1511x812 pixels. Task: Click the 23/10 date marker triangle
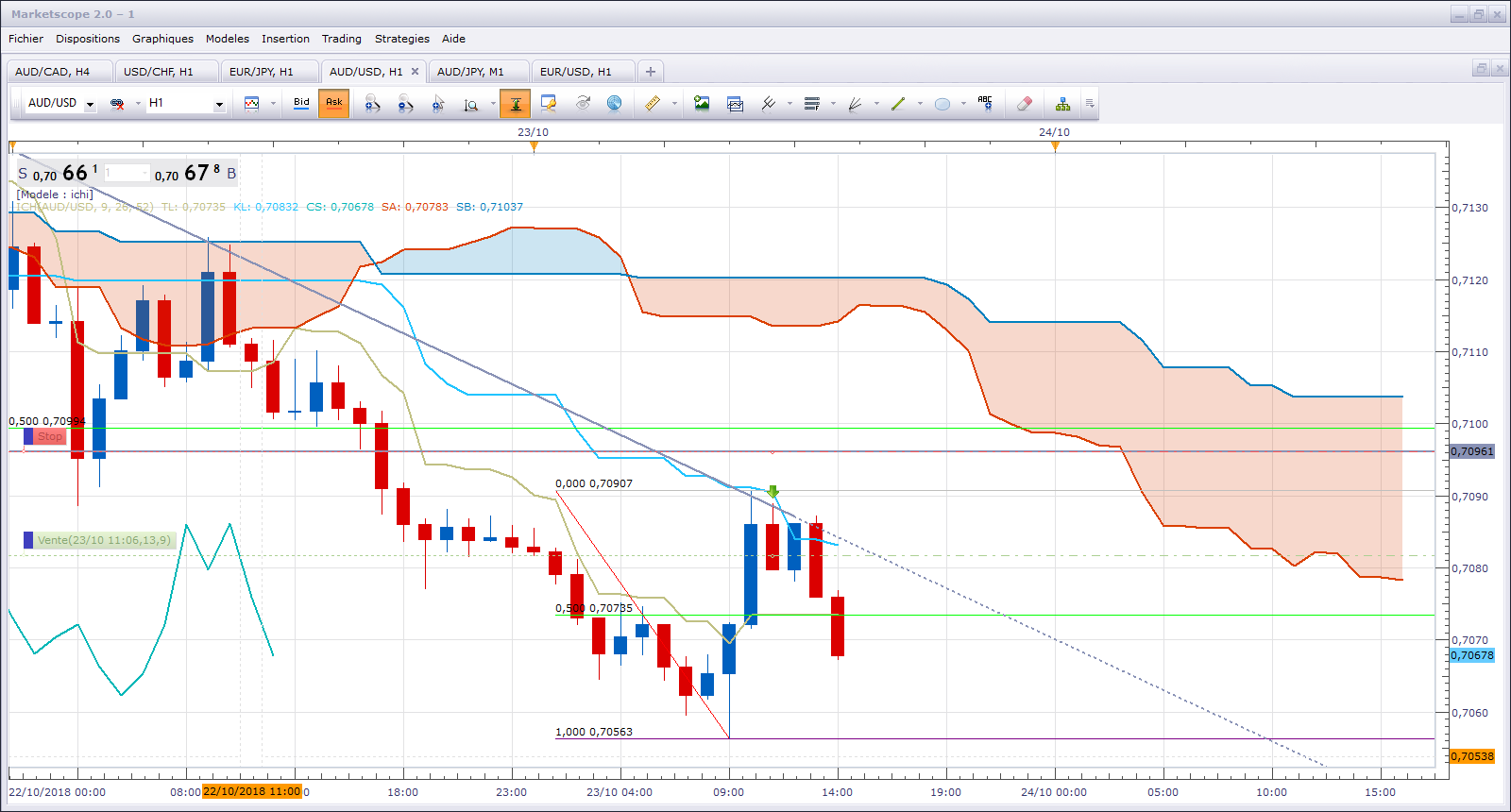[534, 145]
